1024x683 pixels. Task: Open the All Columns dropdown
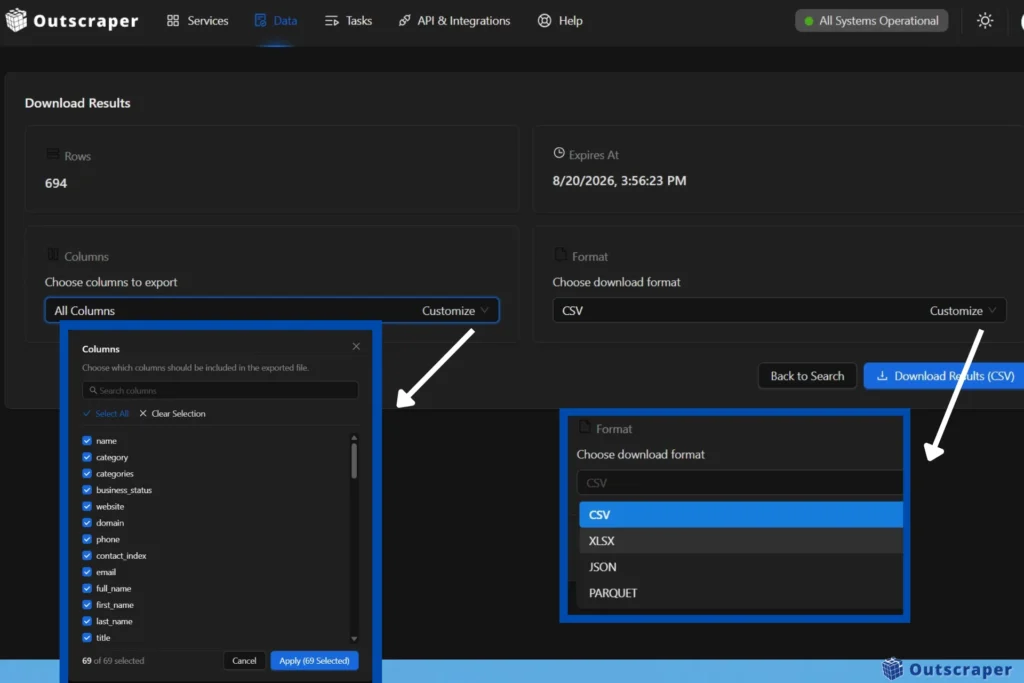(272, 310)
